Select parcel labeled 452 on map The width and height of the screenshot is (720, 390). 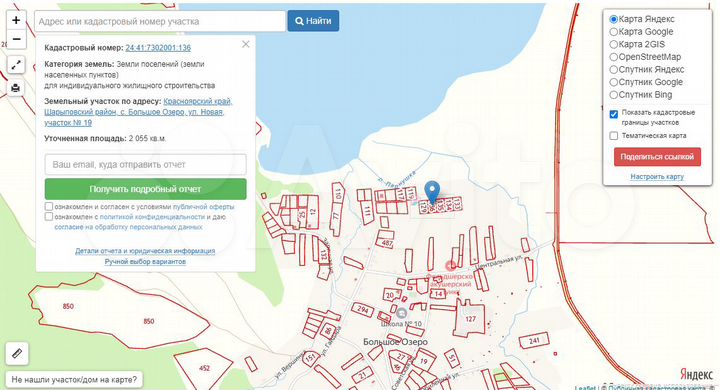tap(204, 367)
